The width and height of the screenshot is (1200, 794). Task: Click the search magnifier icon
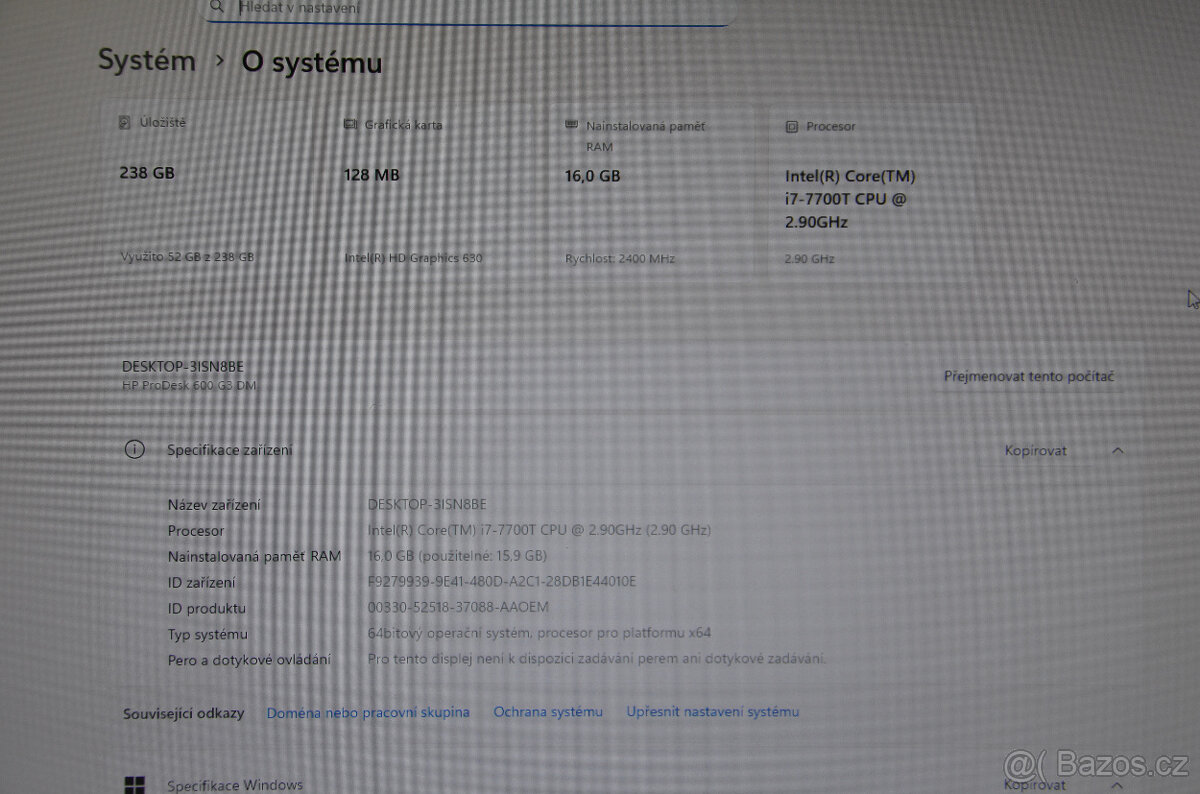coord(218,7)
